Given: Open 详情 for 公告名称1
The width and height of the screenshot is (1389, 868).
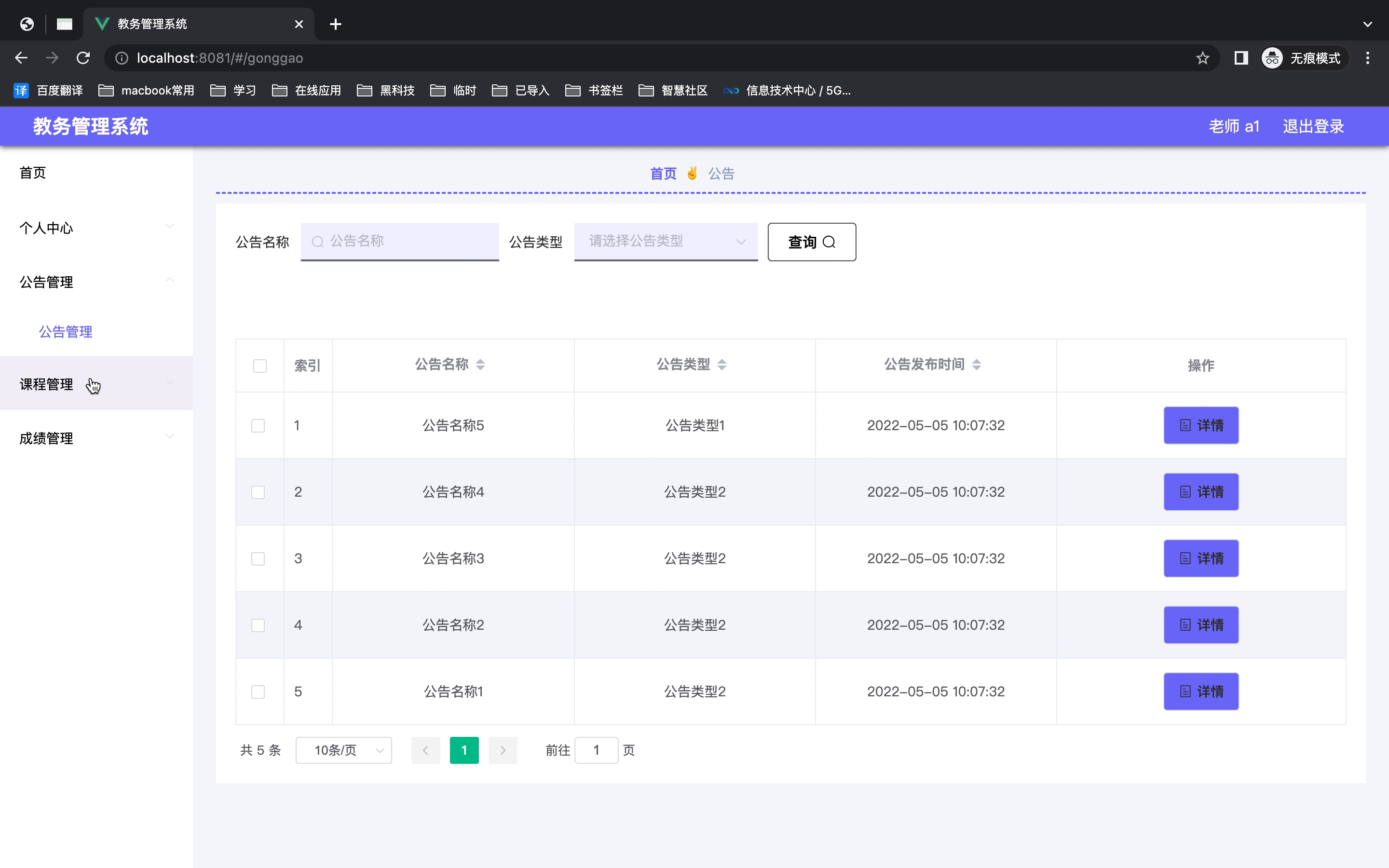Looking at the screenshot, I should (1201, 692).
